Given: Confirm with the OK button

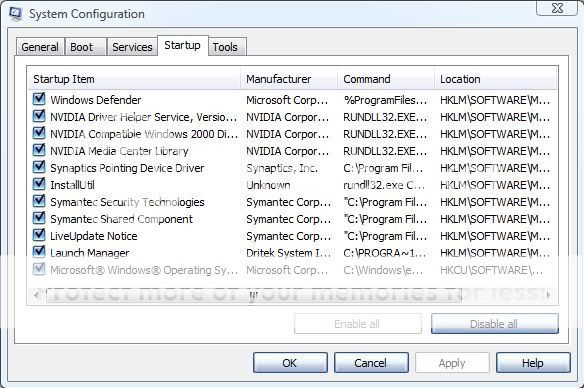Looking at the screenshot, I should tap(290, 363).
